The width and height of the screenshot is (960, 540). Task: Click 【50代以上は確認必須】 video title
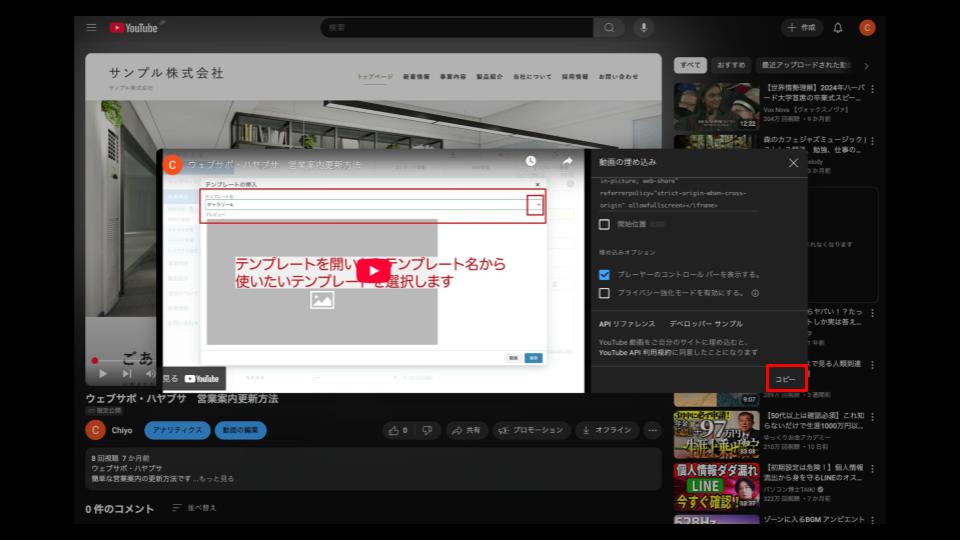(x=814, y=421)
